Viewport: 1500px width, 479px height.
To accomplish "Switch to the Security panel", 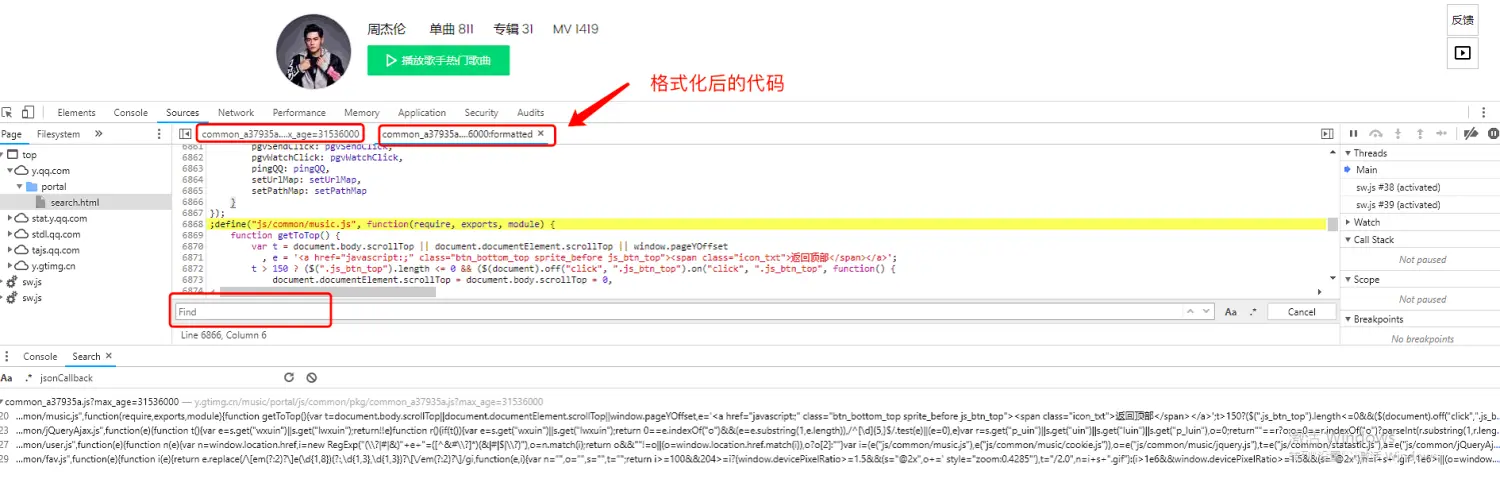I will point(481,113).
